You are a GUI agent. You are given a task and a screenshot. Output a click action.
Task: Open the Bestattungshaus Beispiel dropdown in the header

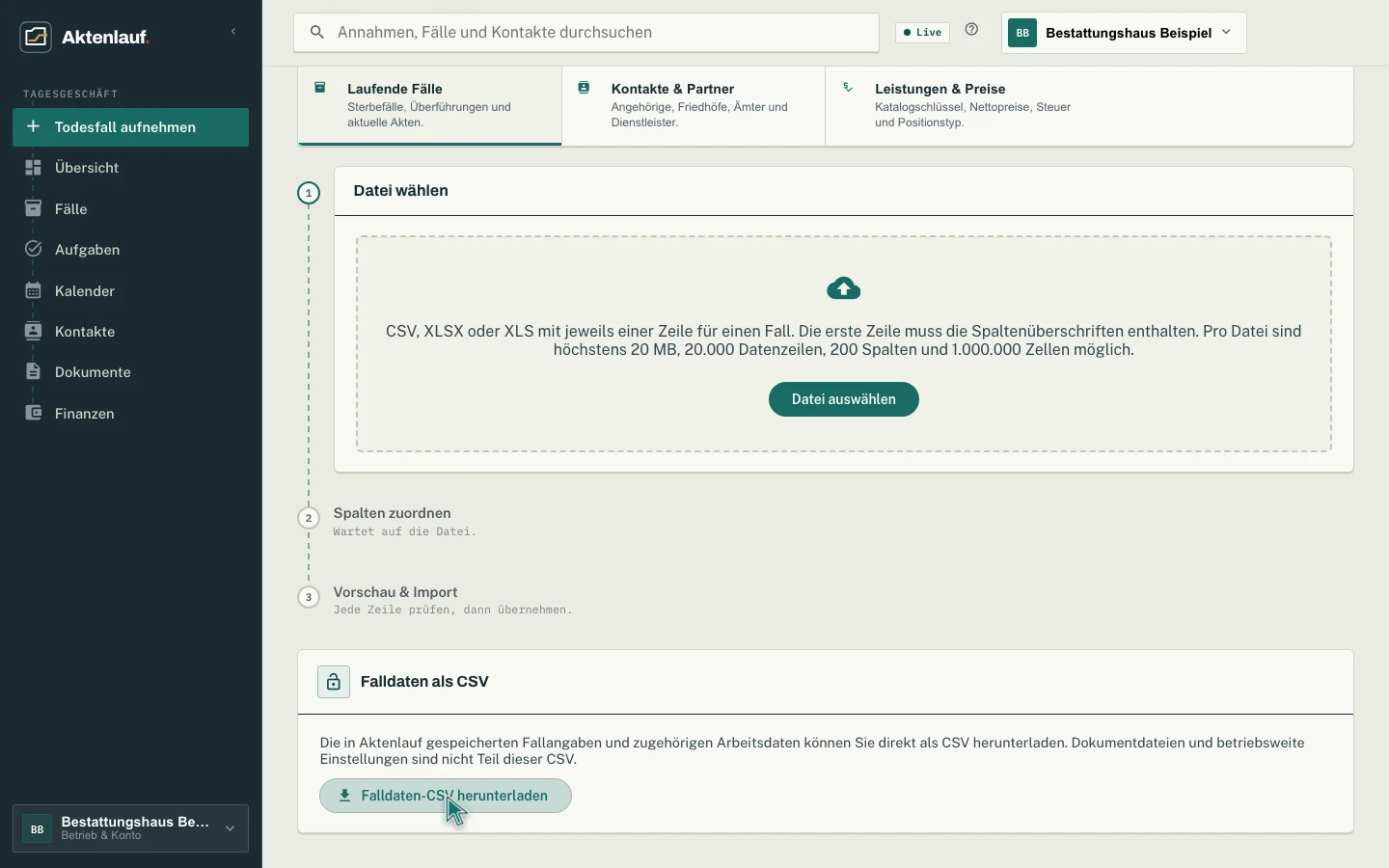tap(1125, 33)
